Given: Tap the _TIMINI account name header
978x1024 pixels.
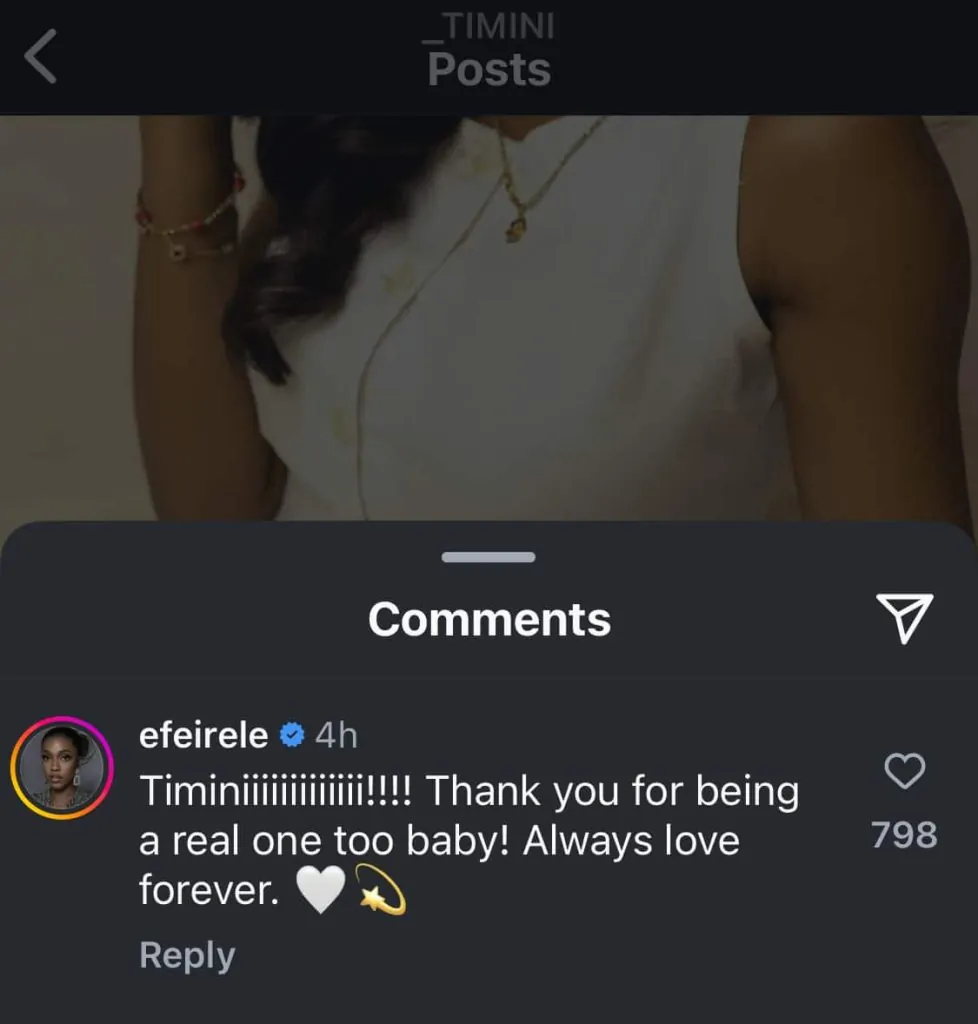Looking at the screenshot, I should coord(489,27).
